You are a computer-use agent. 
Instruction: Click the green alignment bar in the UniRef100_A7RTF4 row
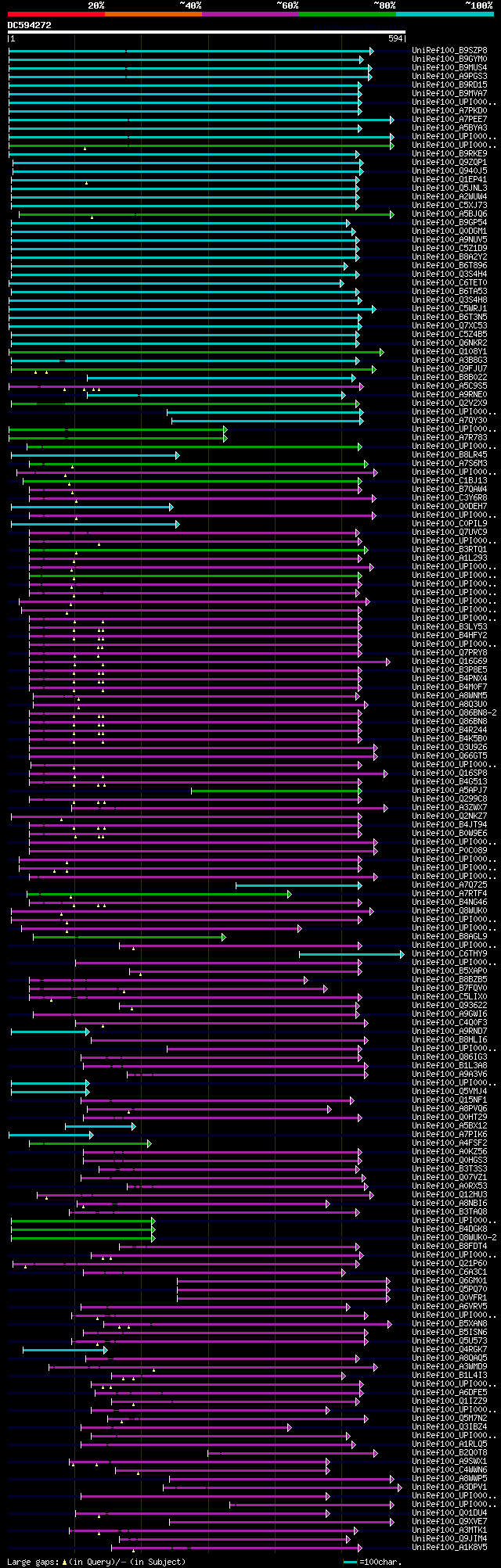(x=159, y=894)
